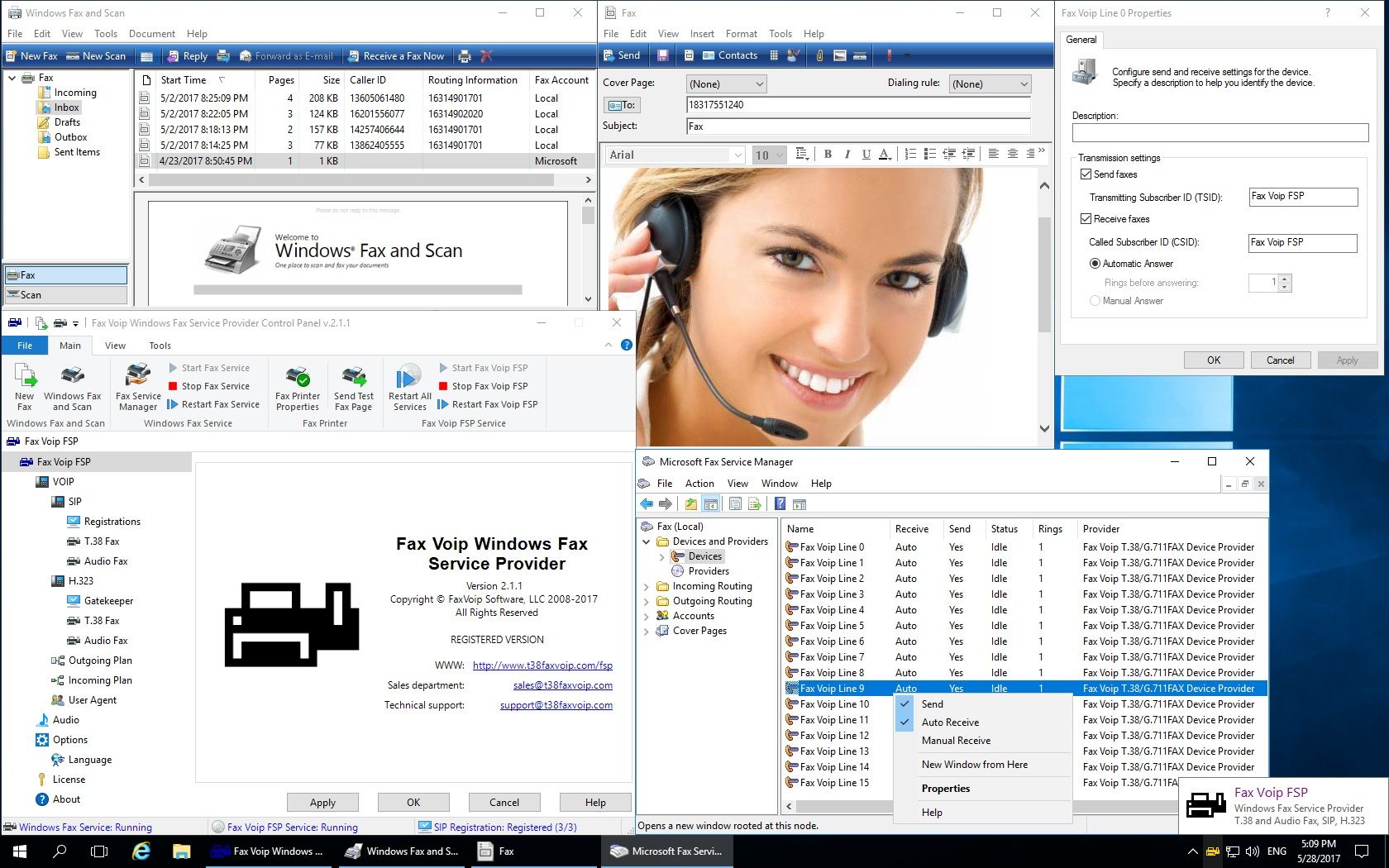Open the Document menu in Fax and Scan
1389x868 pixels.
click(x=152, y=34)
